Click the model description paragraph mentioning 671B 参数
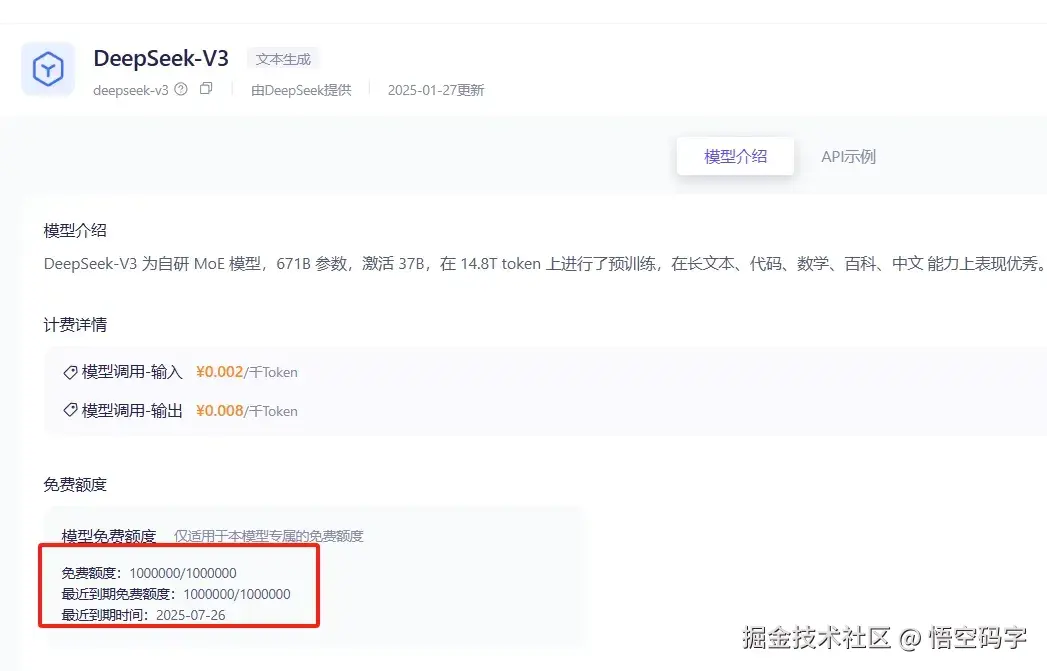The width and height of the screenshot is (1047, 671). pos(544,264)
